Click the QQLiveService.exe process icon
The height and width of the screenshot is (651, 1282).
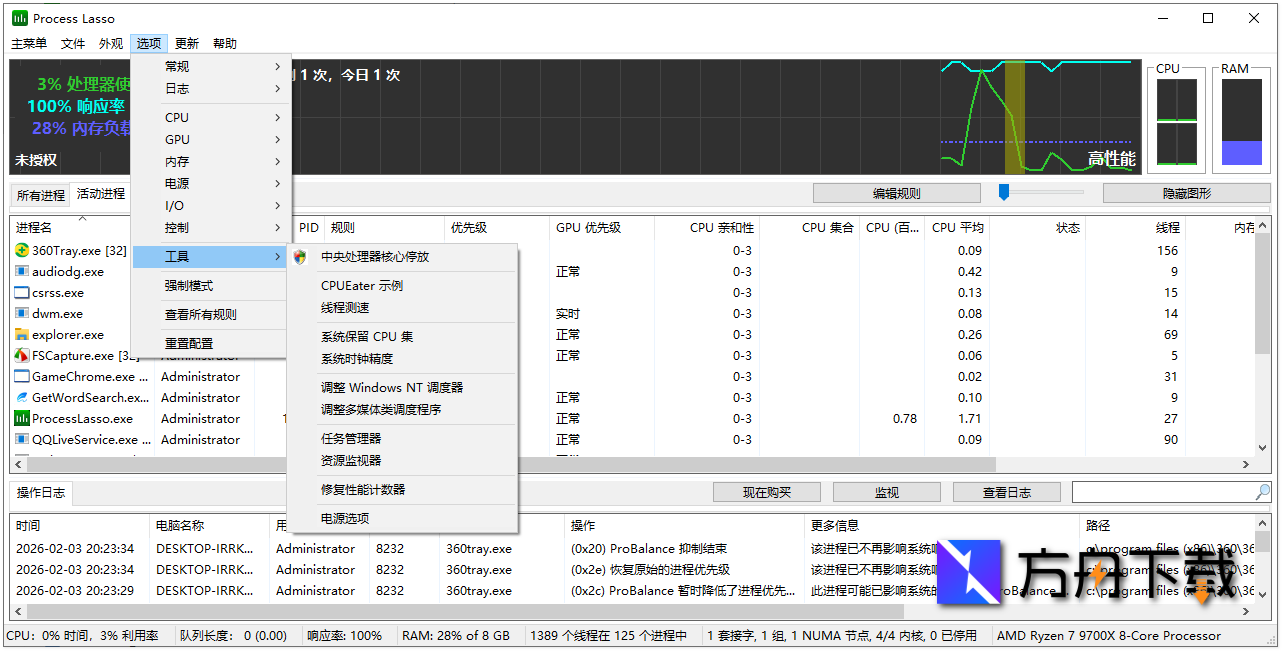22,439
